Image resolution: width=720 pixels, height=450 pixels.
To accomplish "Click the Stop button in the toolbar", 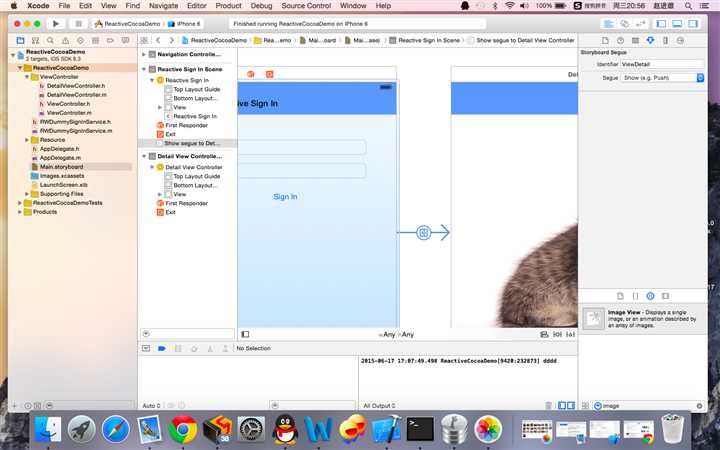I will pos(79,23).
